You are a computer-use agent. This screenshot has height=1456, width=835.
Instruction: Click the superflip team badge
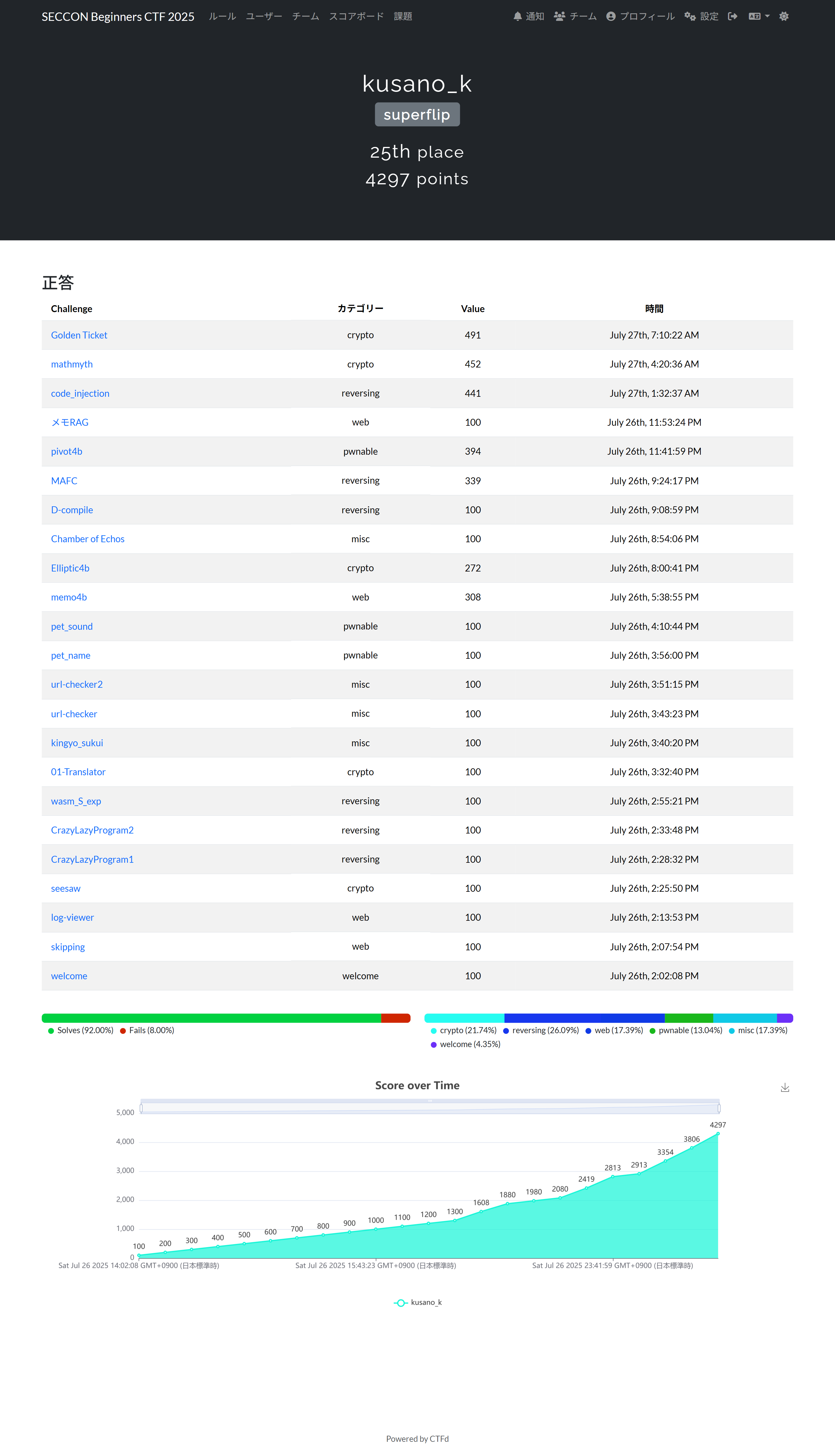point(417,114)
